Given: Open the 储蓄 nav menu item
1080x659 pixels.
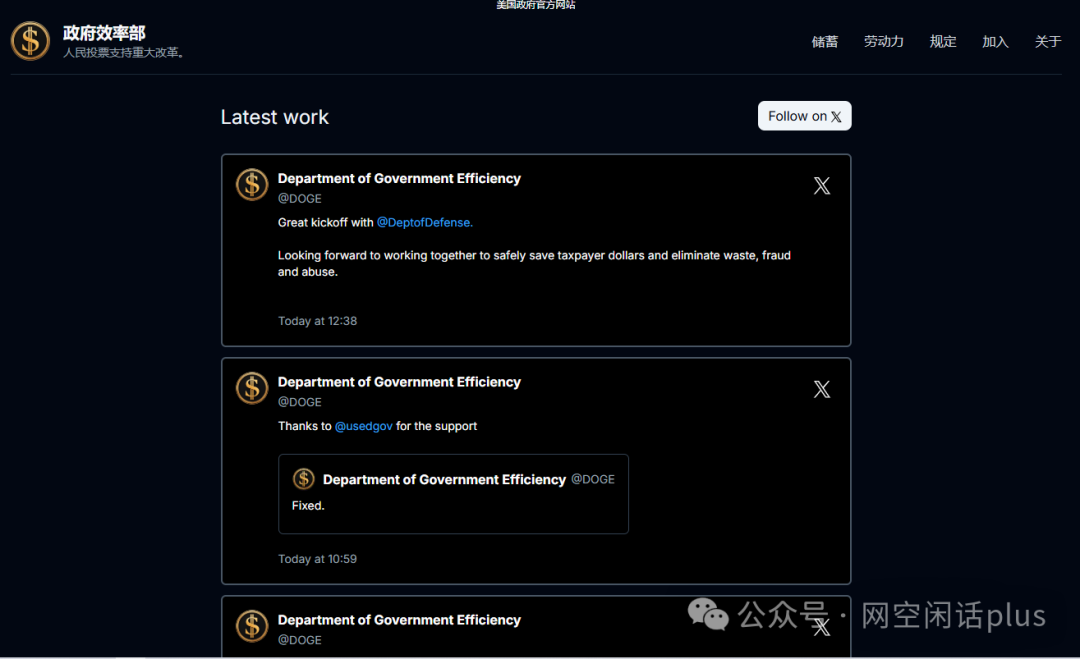Looking at the screenshot, I should (x=824, y=42).
